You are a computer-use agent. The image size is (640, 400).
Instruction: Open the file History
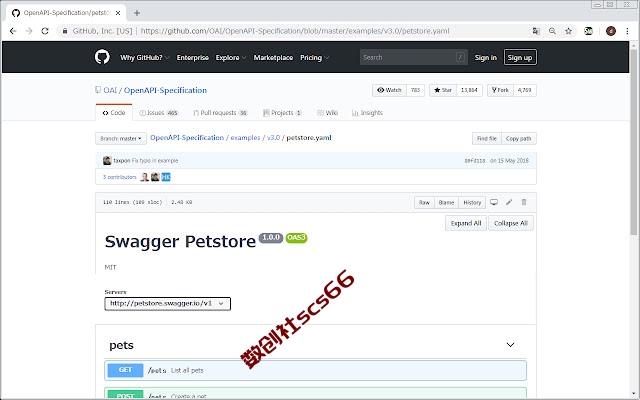472,202
